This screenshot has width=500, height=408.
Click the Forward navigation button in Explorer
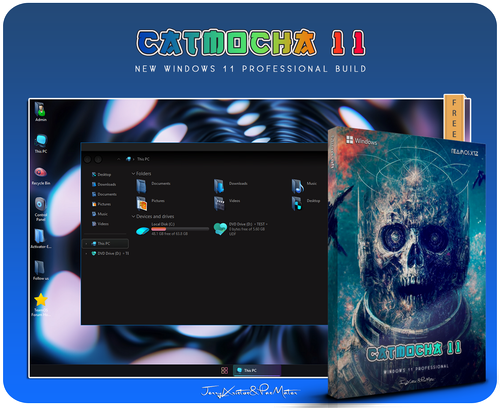click(x=98, y=159)
